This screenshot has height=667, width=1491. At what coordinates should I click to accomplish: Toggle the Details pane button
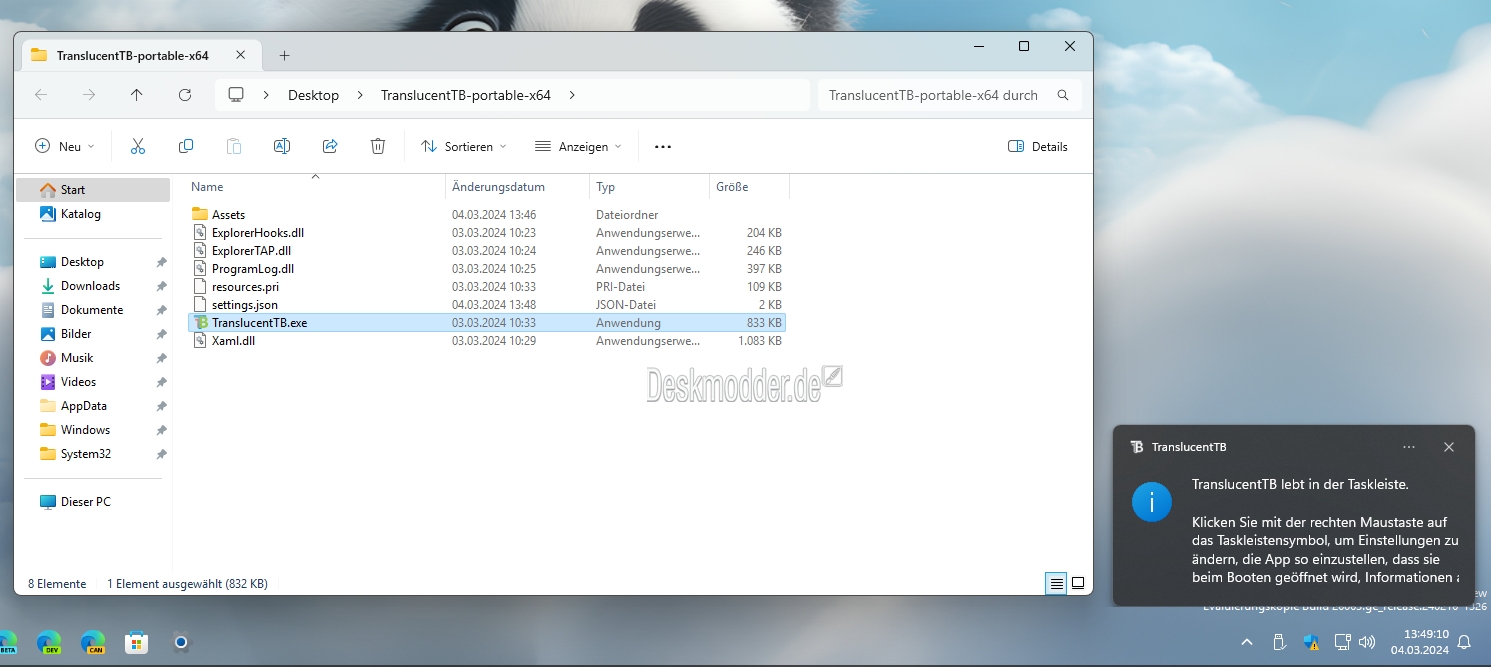point(1038,146)
